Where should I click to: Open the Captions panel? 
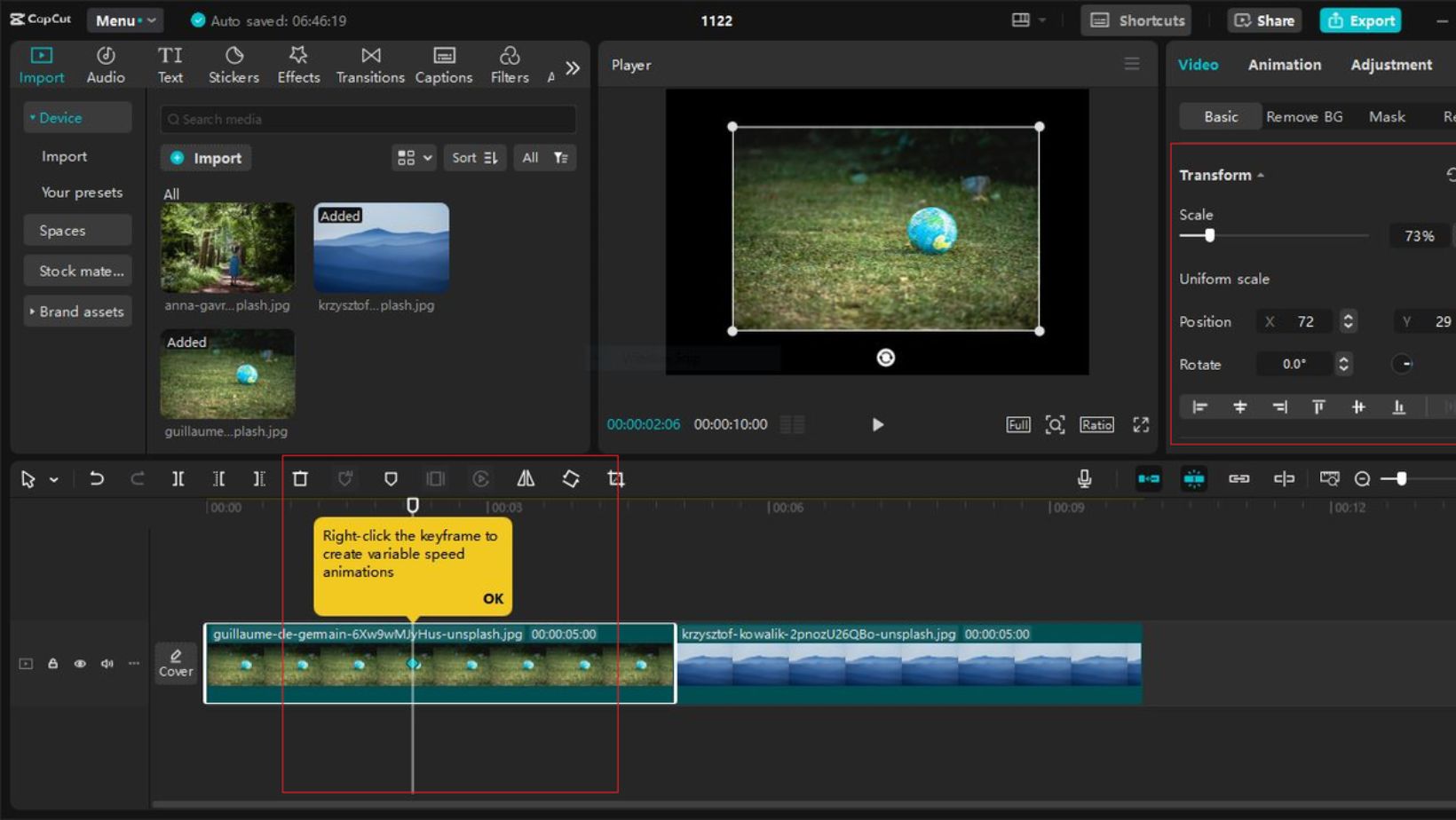(x=444, y=65)
